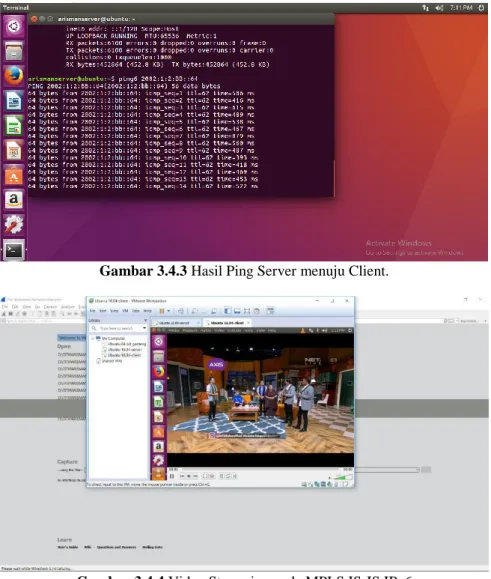
Task: Open the Ubuntu dash in the VMware guest launcher
Action: pos(159,342)
